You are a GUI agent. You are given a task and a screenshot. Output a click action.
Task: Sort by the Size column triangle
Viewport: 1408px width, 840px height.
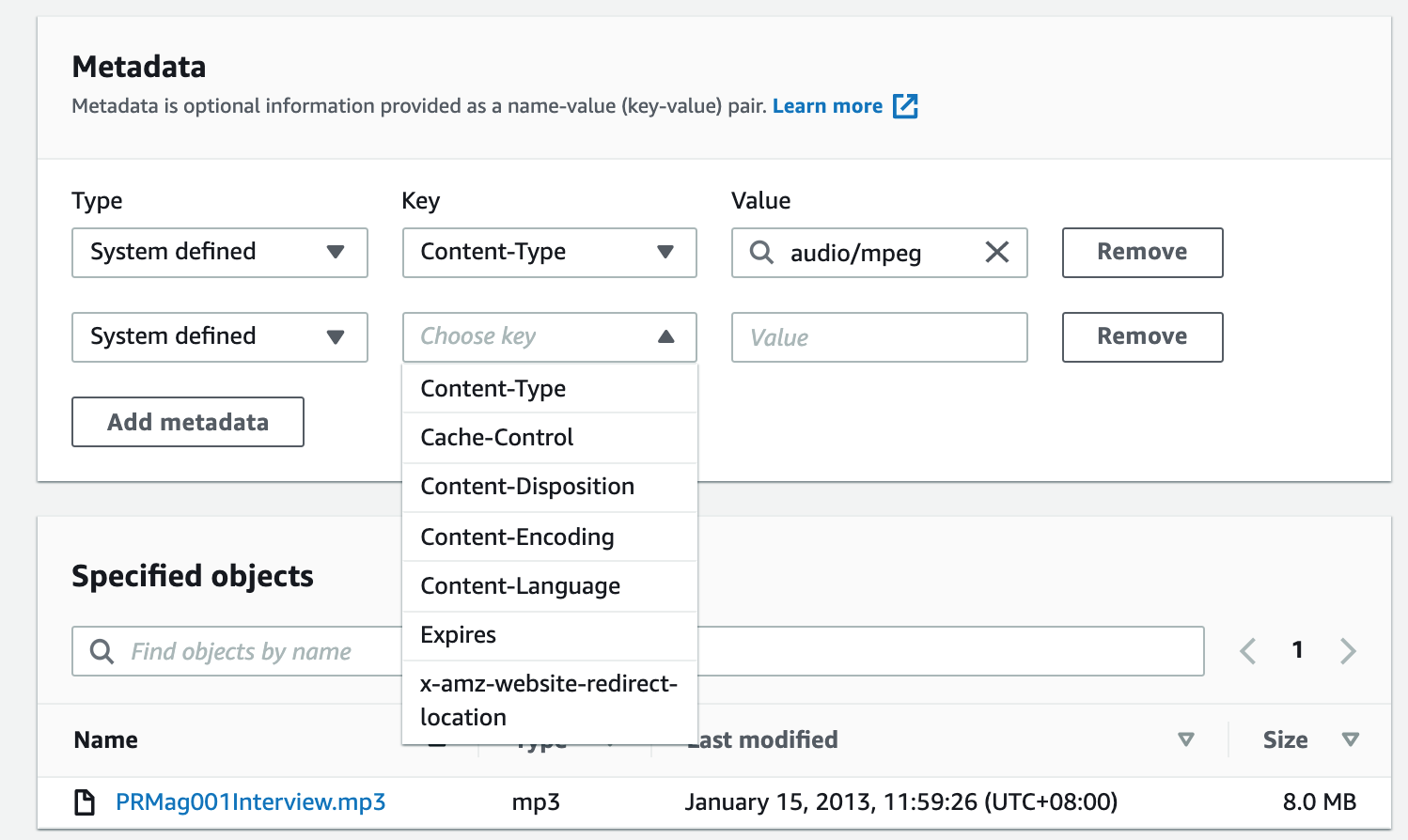pyautogui.click(x=1352, y=739)
